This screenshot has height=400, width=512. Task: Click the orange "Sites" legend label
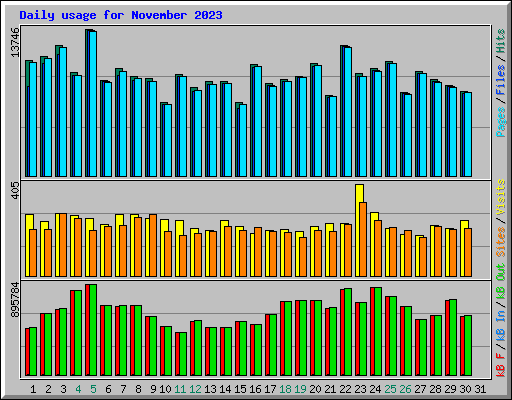pos(500,242)
